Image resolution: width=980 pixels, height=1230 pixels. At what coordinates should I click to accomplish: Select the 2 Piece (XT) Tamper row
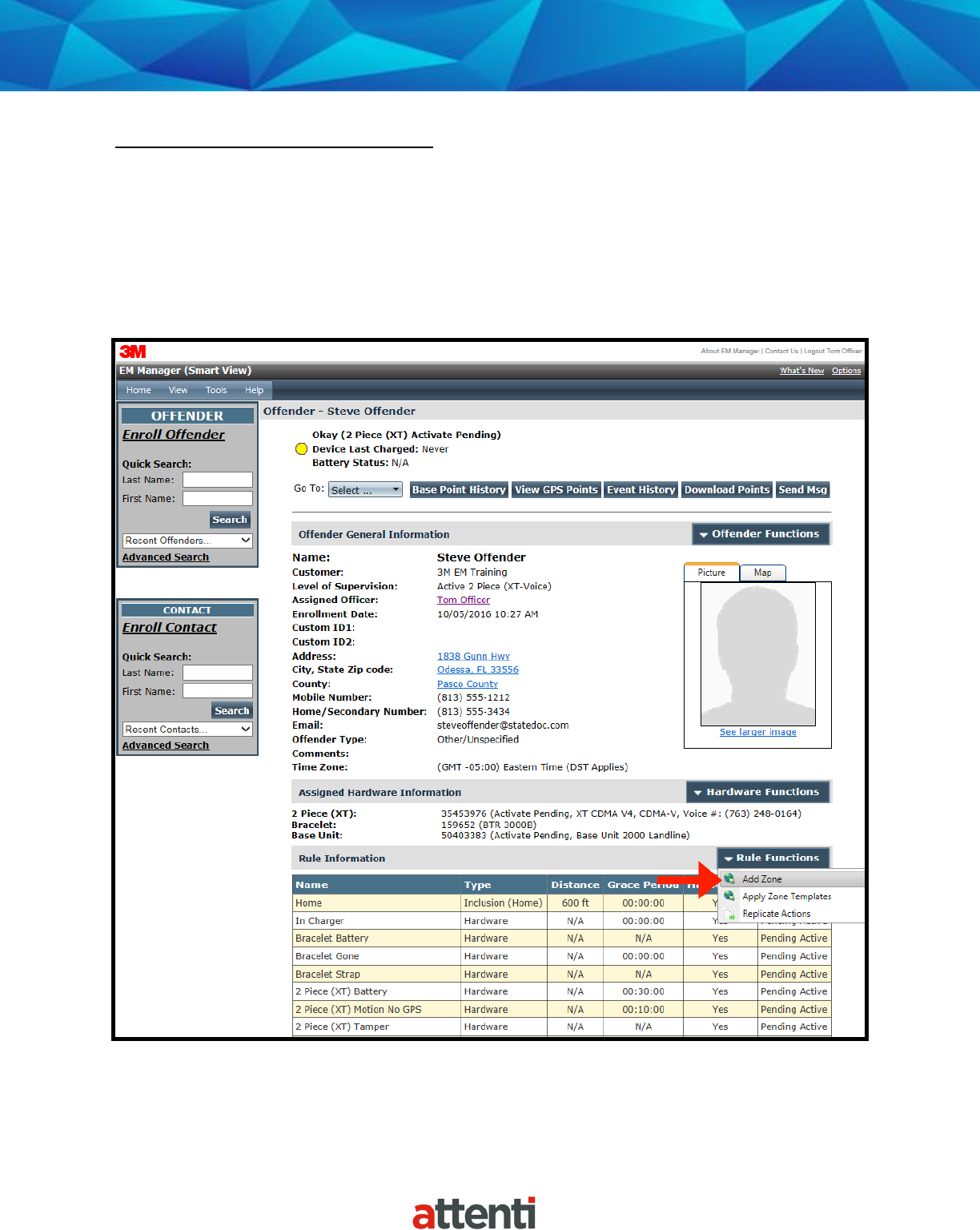pyautogui.click(x=562, y=1027)
